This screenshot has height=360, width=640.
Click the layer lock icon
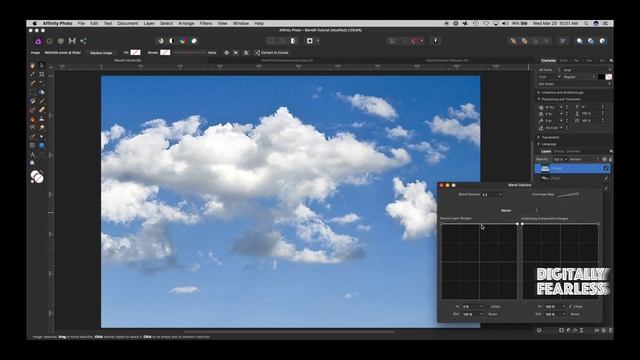610,159
